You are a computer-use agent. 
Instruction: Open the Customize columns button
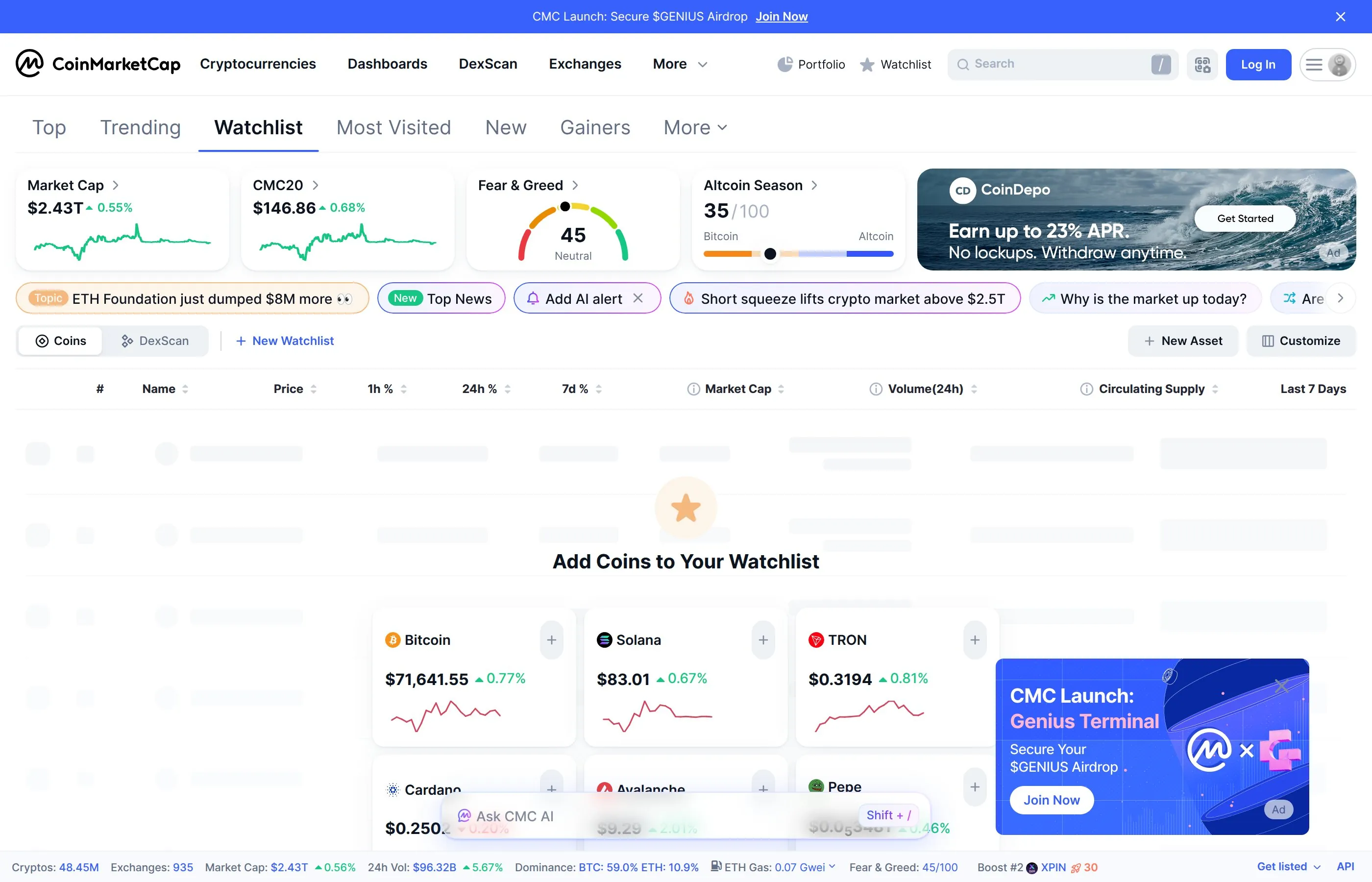tap(1301, 341)
